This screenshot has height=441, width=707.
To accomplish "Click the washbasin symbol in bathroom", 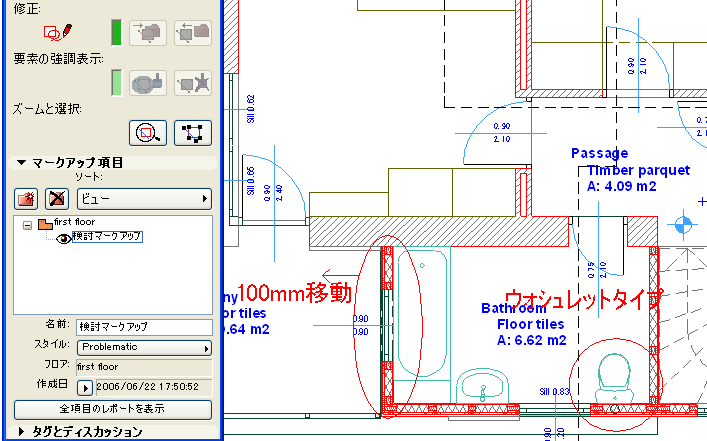I will (482, 387).
